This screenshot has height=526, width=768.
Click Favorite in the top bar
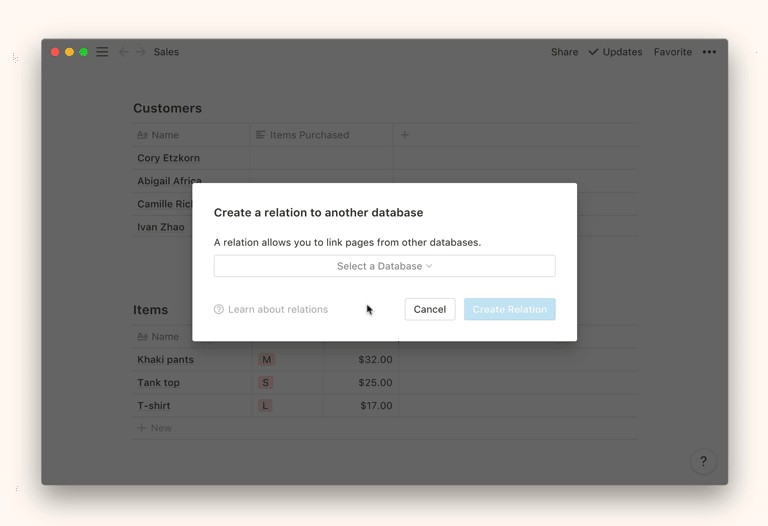(x=672, y=52)
